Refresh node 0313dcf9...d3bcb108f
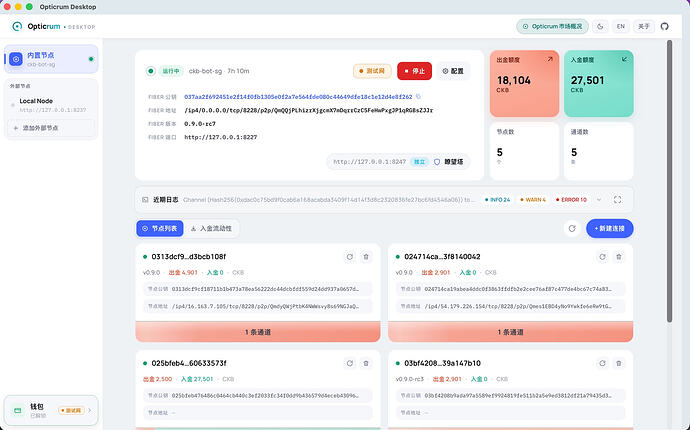690x430 pixels. tap(349, 257)
